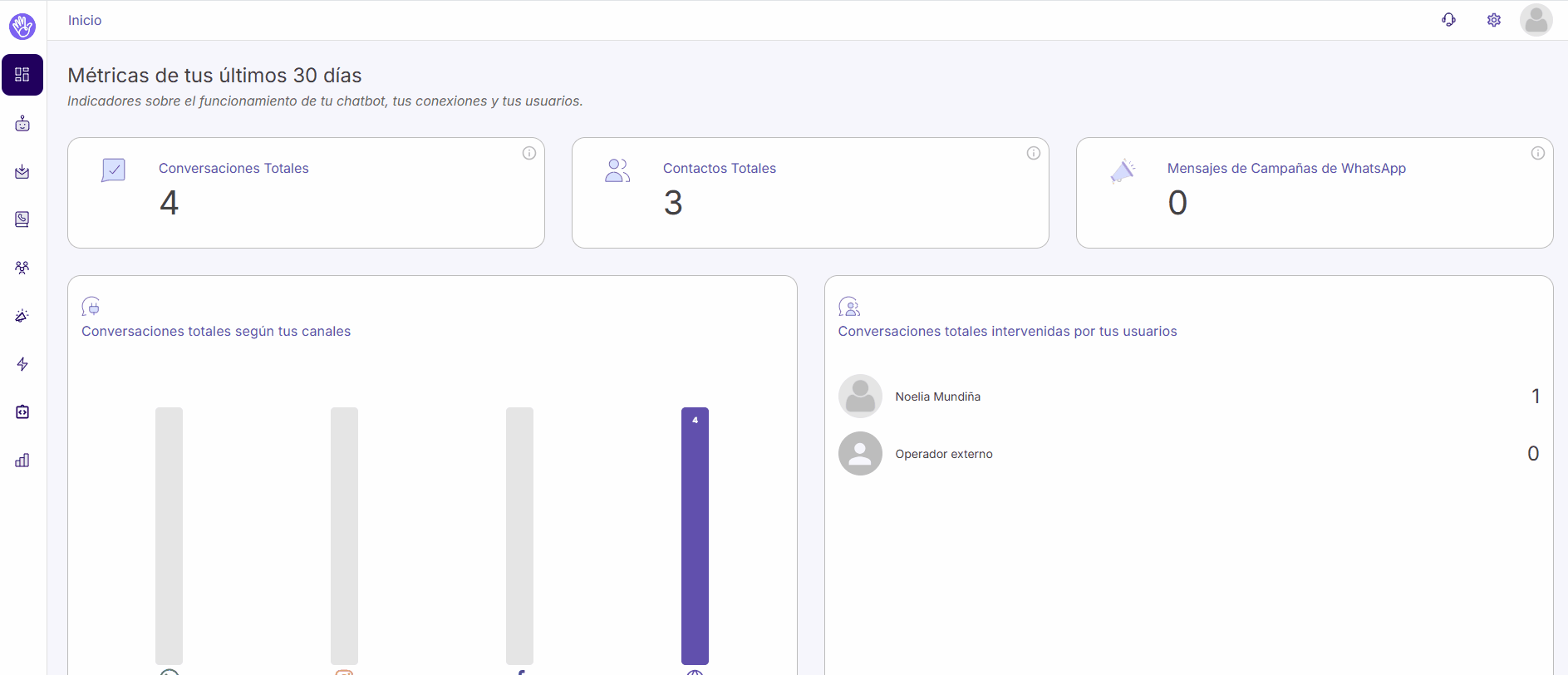Viewport: 1568px width, 675px height.
Task: Click the value 3 under Contactos Totales
Action: tap(673, 203)
